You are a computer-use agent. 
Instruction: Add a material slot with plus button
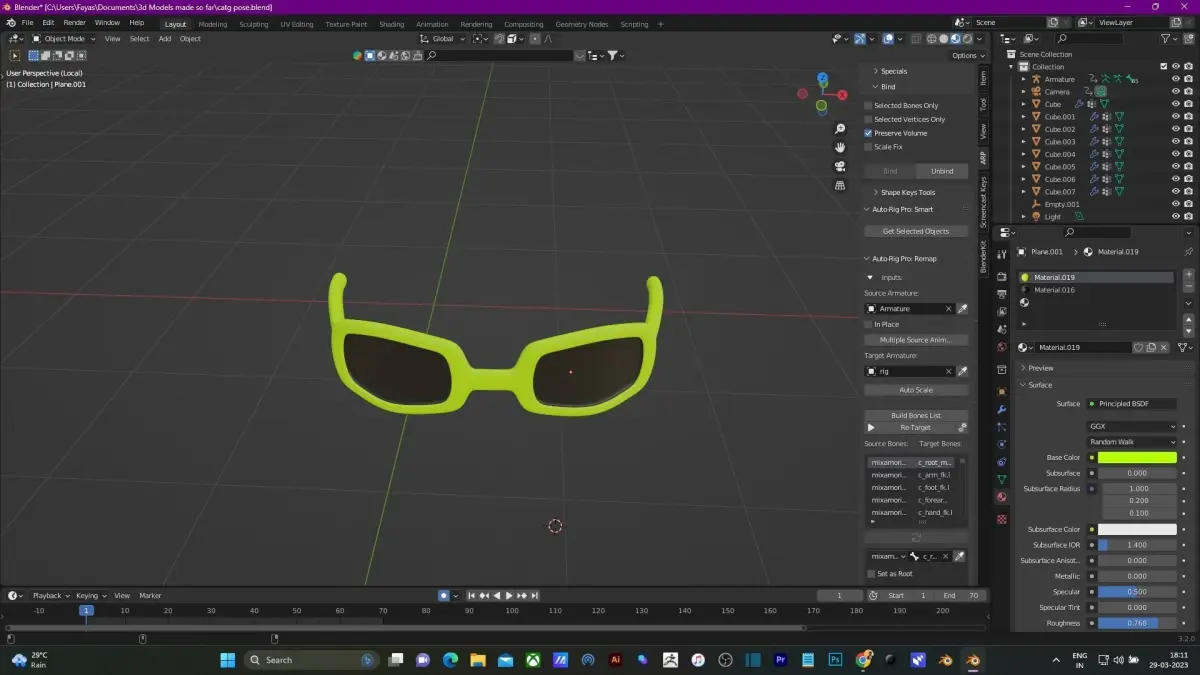click(x=1188, y=276)
